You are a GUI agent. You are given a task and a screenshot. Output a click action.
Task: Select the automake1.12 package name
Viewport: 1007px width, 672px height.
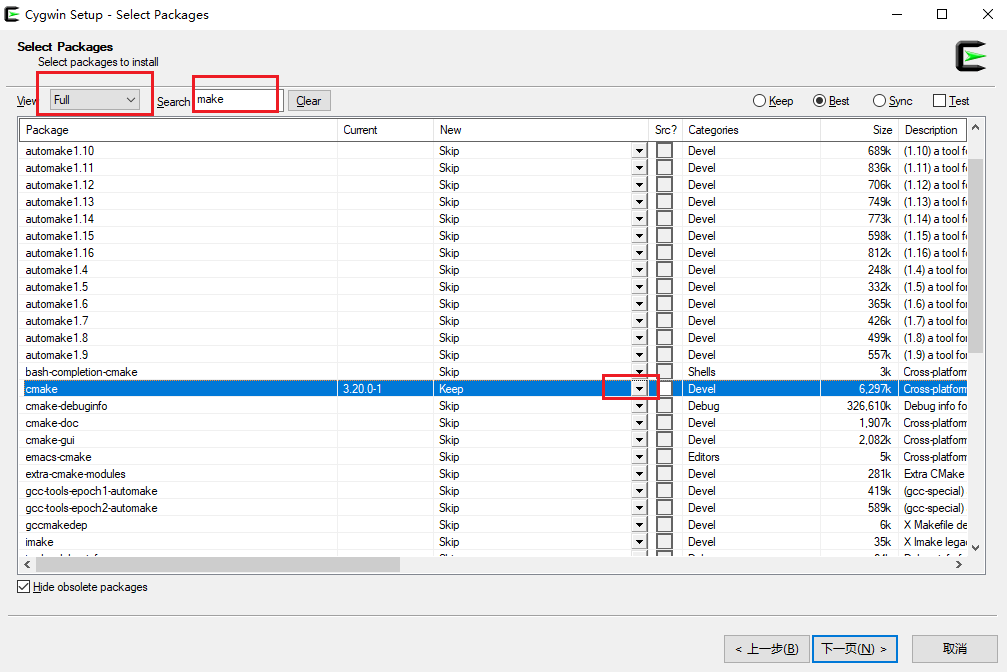[60, 185]
